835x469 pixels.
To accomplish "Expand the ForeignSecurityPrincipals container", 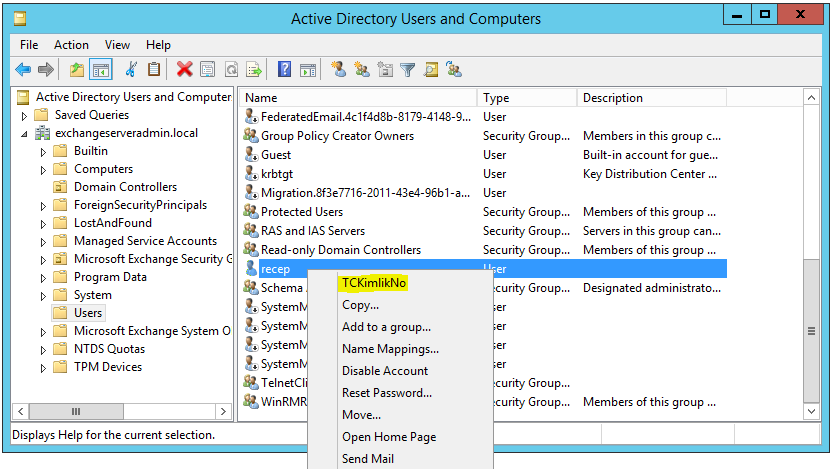I will (x=43, y=206).
